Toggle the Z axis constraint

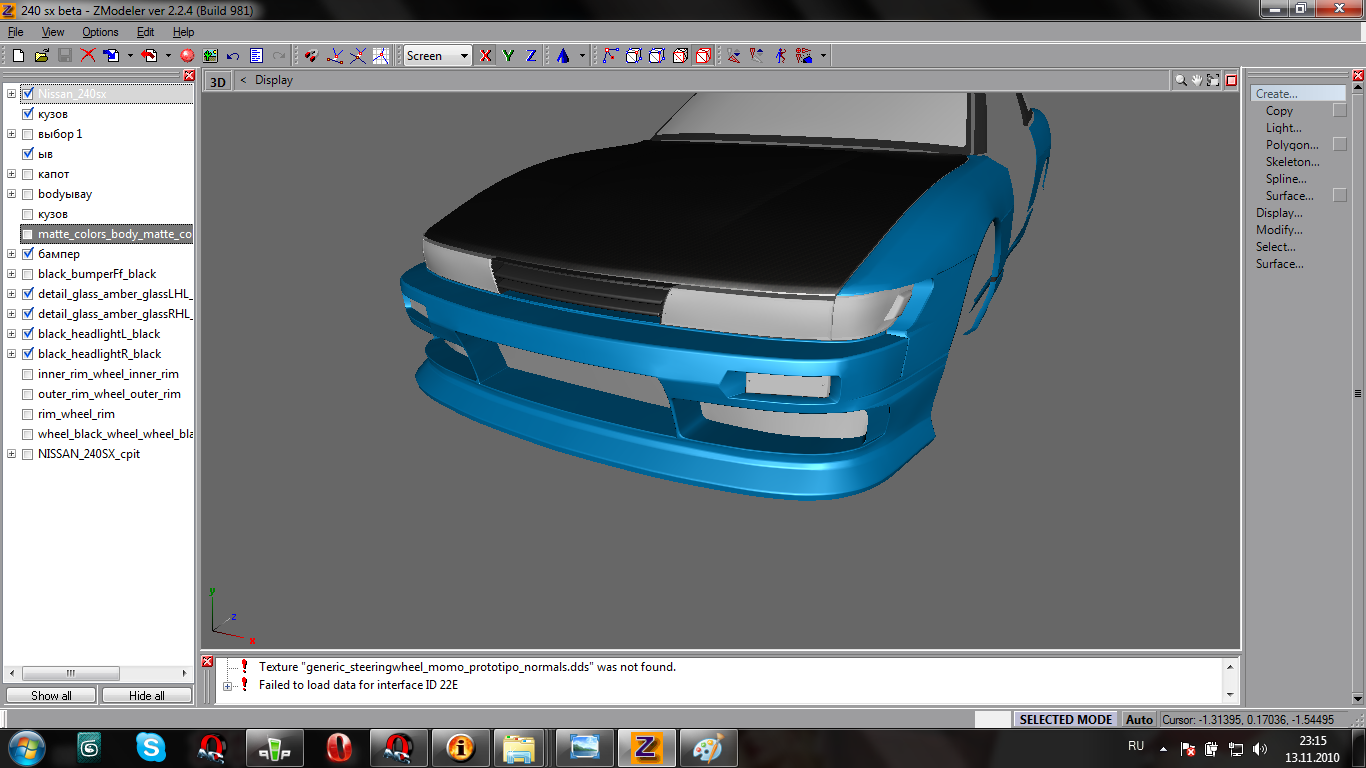point(531,56)
